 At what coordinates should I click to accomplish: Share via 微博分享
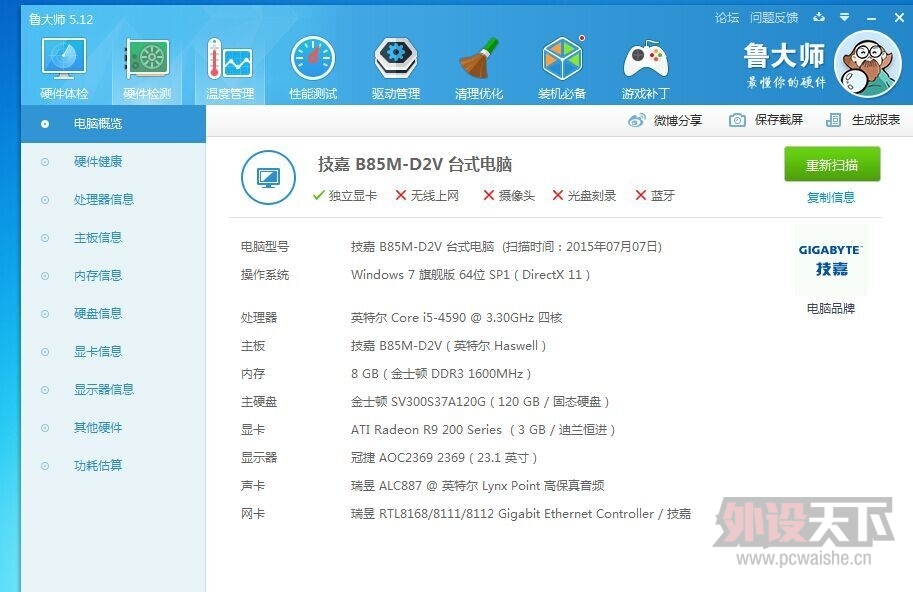coord(665,120)
